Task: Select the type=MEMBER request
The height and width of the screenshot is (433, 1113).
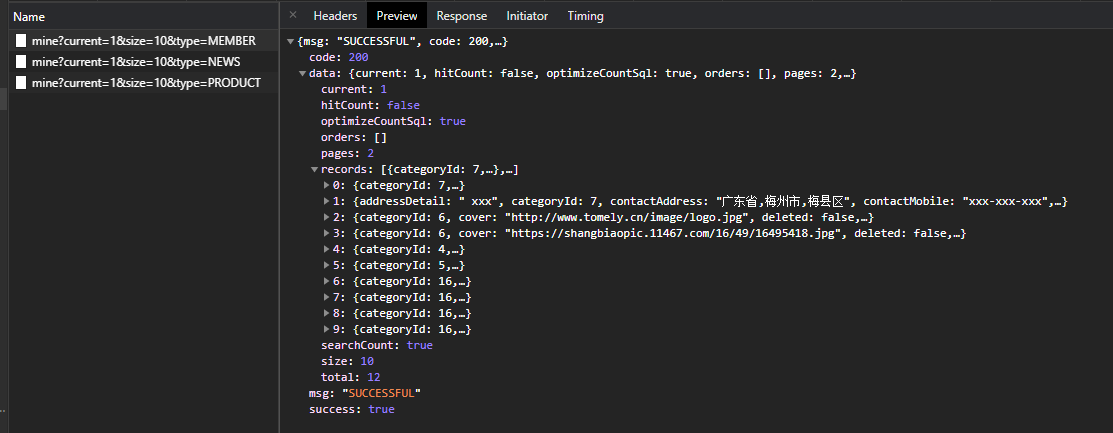Action: coord(143,41)
